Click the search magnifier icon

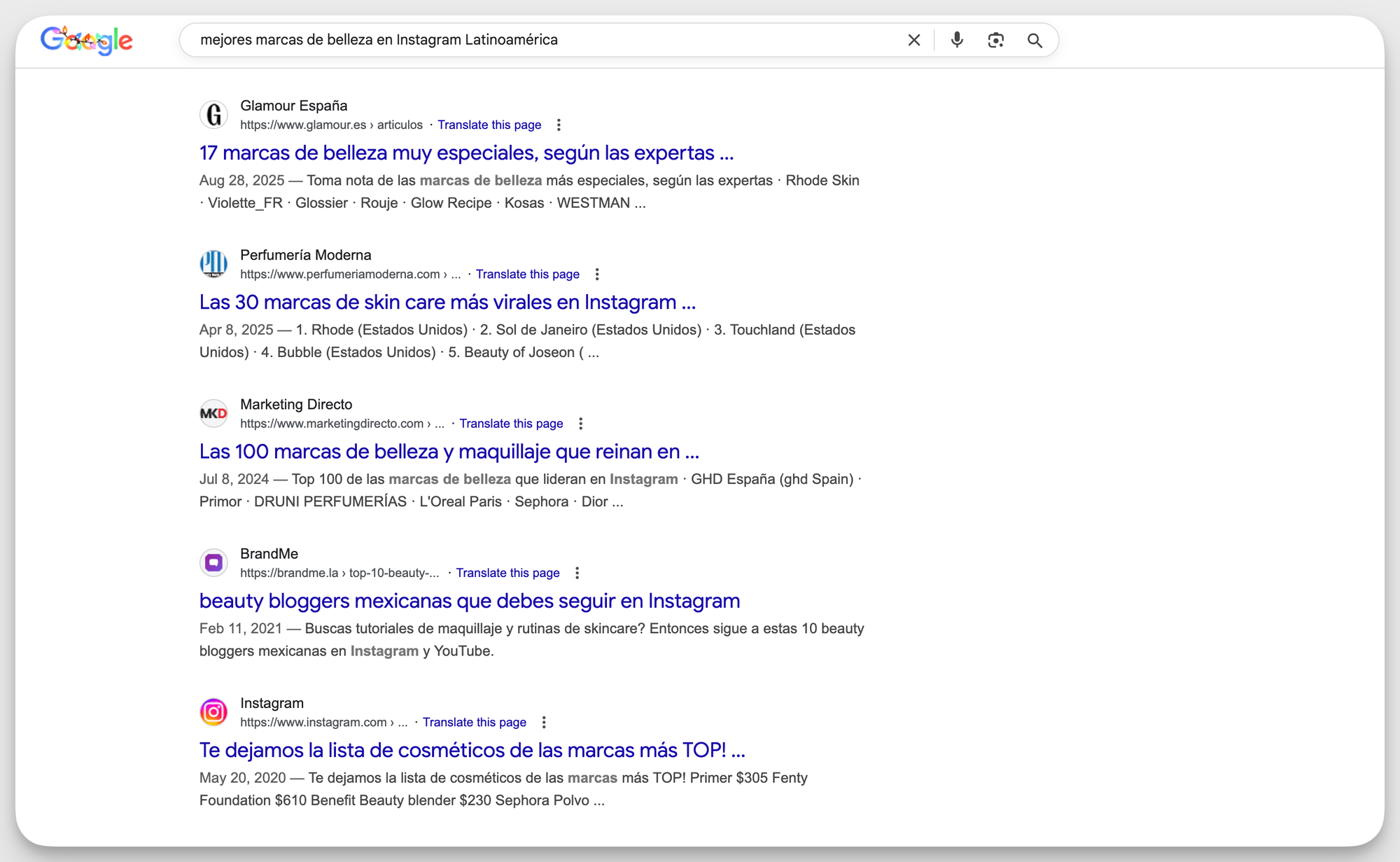[x=1035, y=40]
